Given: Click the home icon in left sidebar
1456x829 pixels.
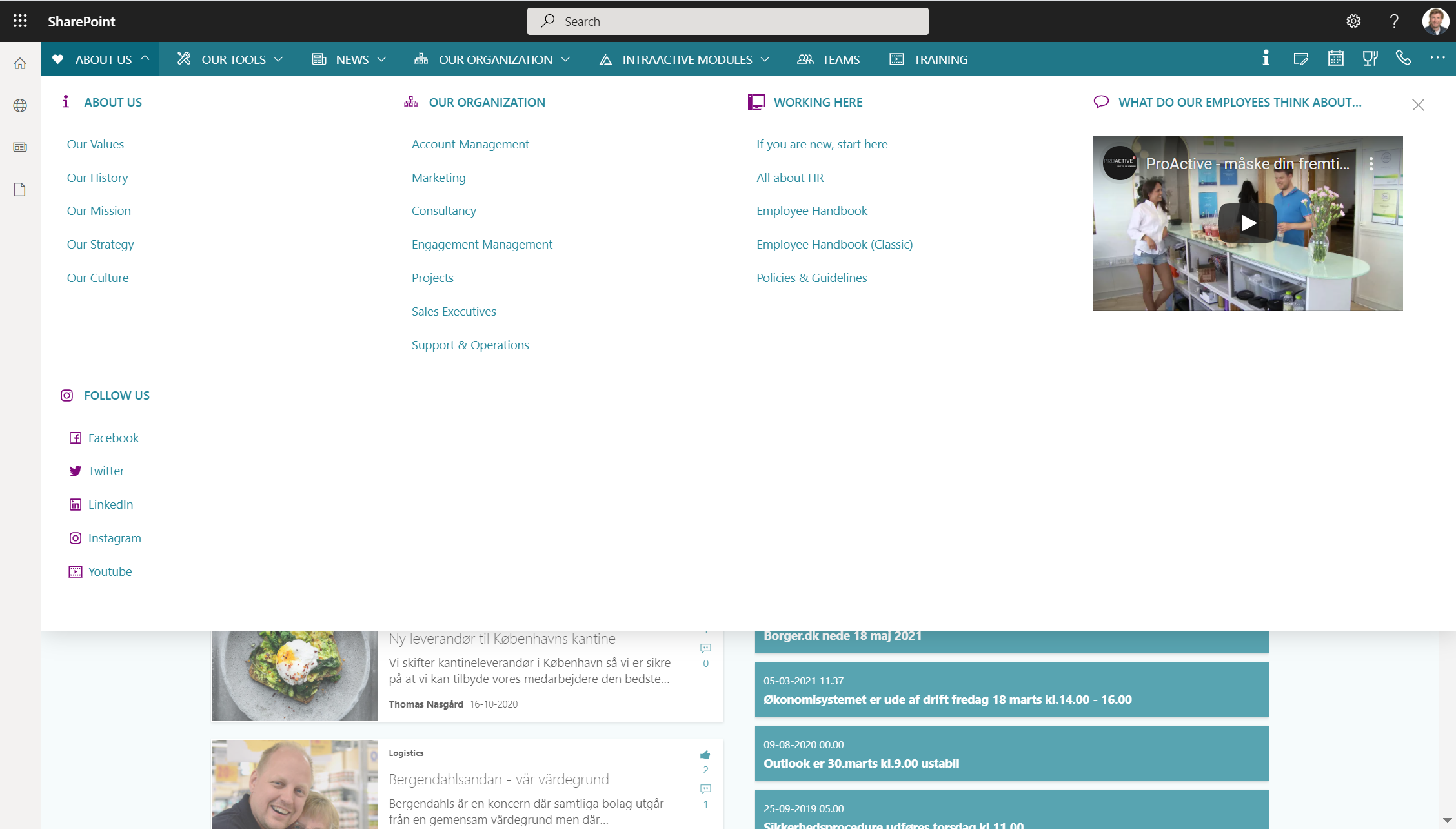Looking at the screenshot, I should point(20,63).
